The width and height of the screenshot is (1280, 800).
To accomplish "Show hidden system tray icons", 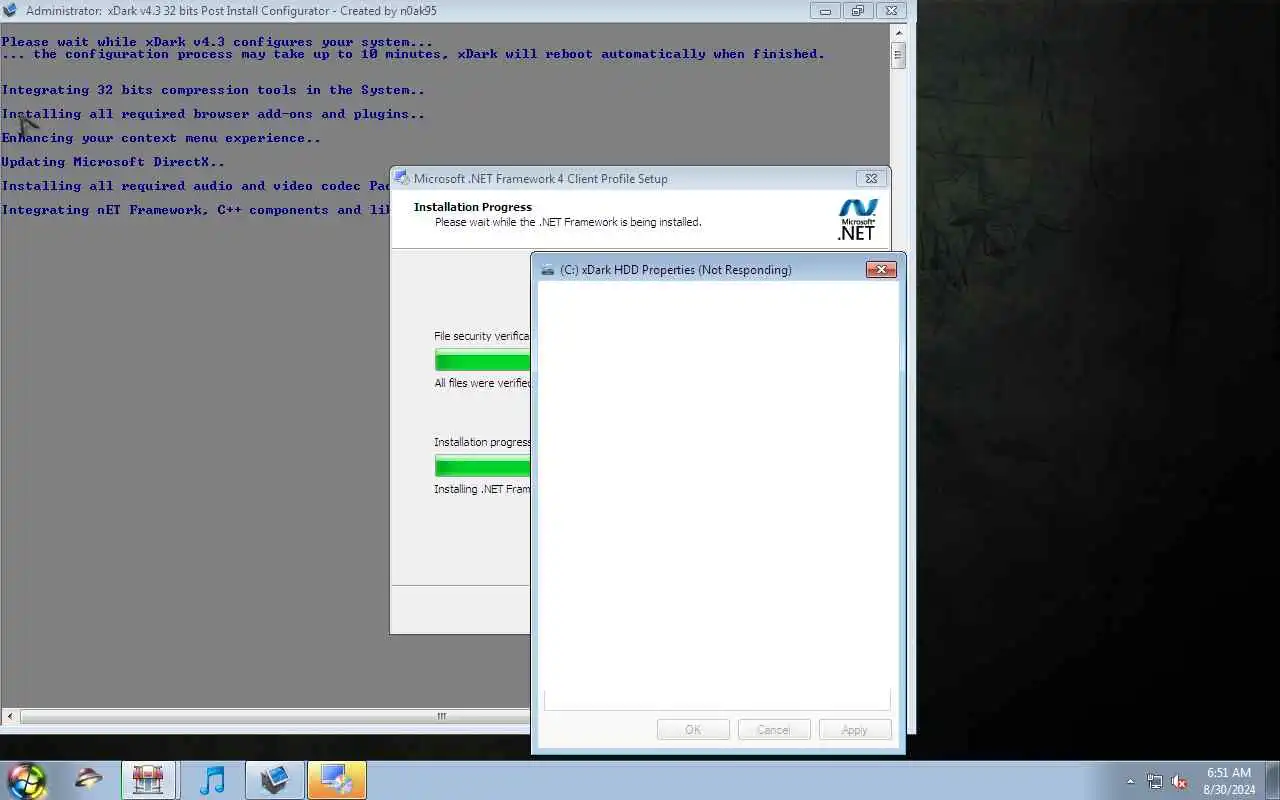I will 1131,782.
